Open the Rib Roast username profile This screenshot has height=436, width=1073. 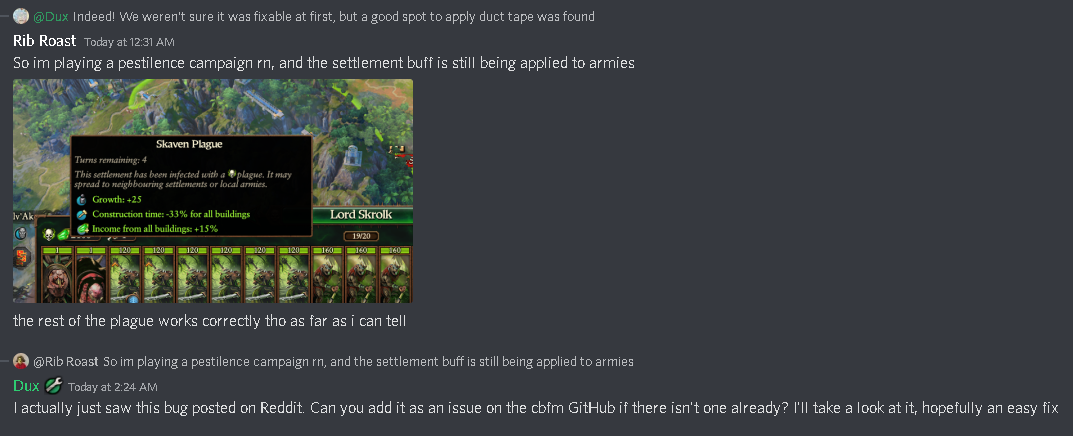pos(44,41)
